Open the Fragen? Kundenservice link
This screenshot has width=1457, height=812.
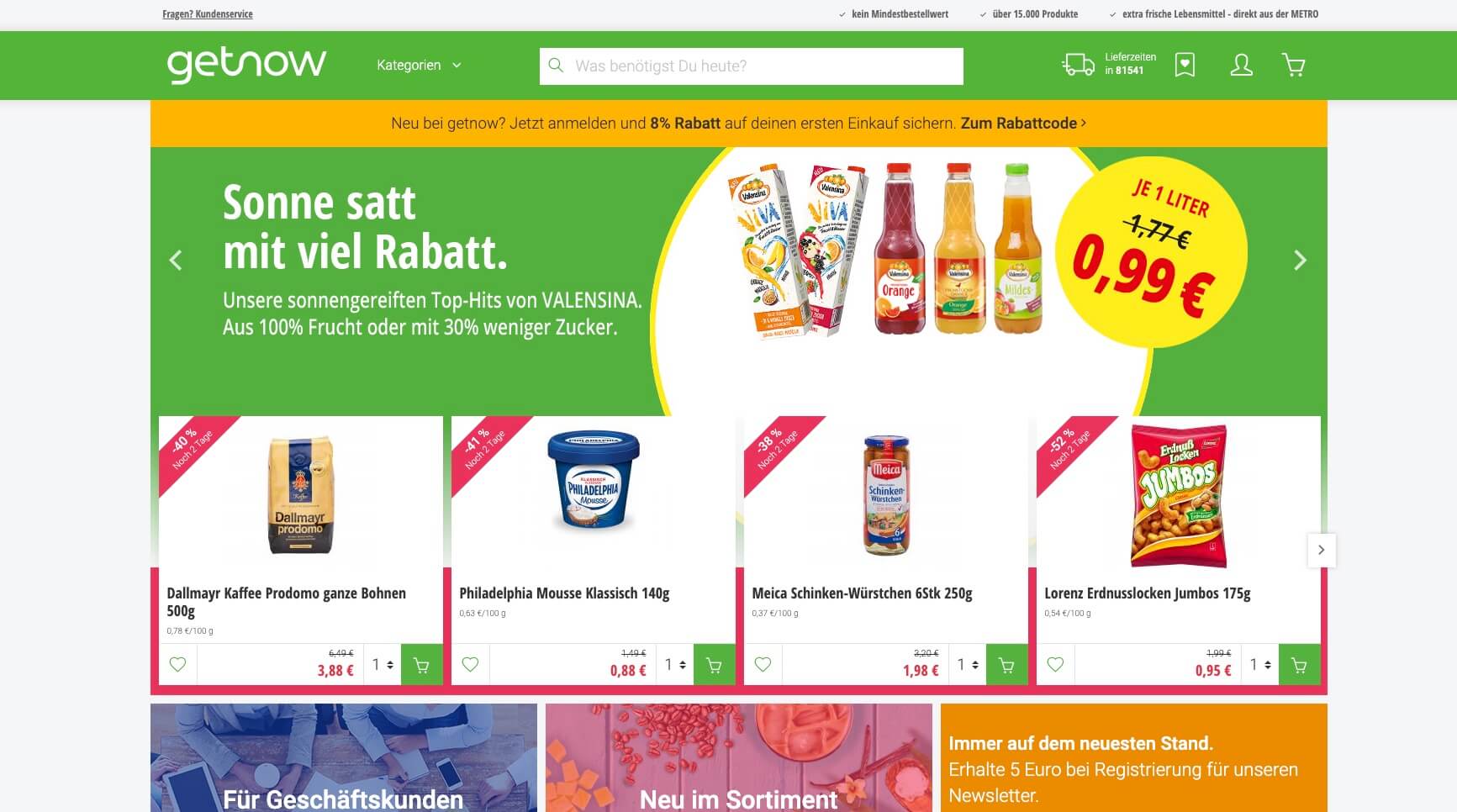point(208,13)
